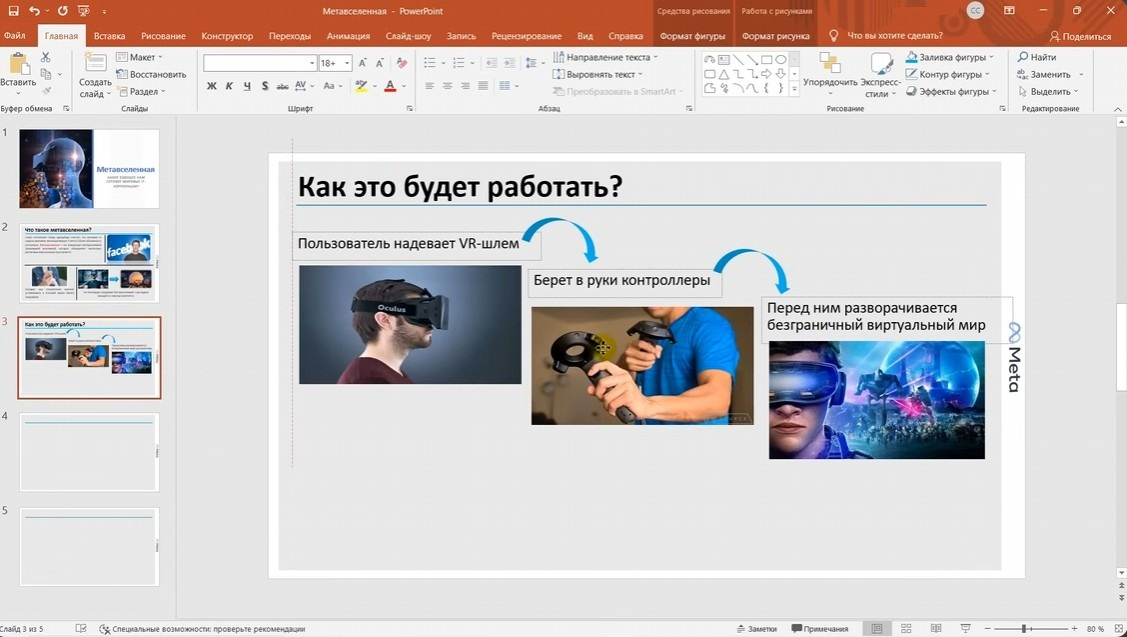This screenshot has height=637, width=1127.
Task: Toggle strikethrough abc formatting
Action: coord(282,86)
